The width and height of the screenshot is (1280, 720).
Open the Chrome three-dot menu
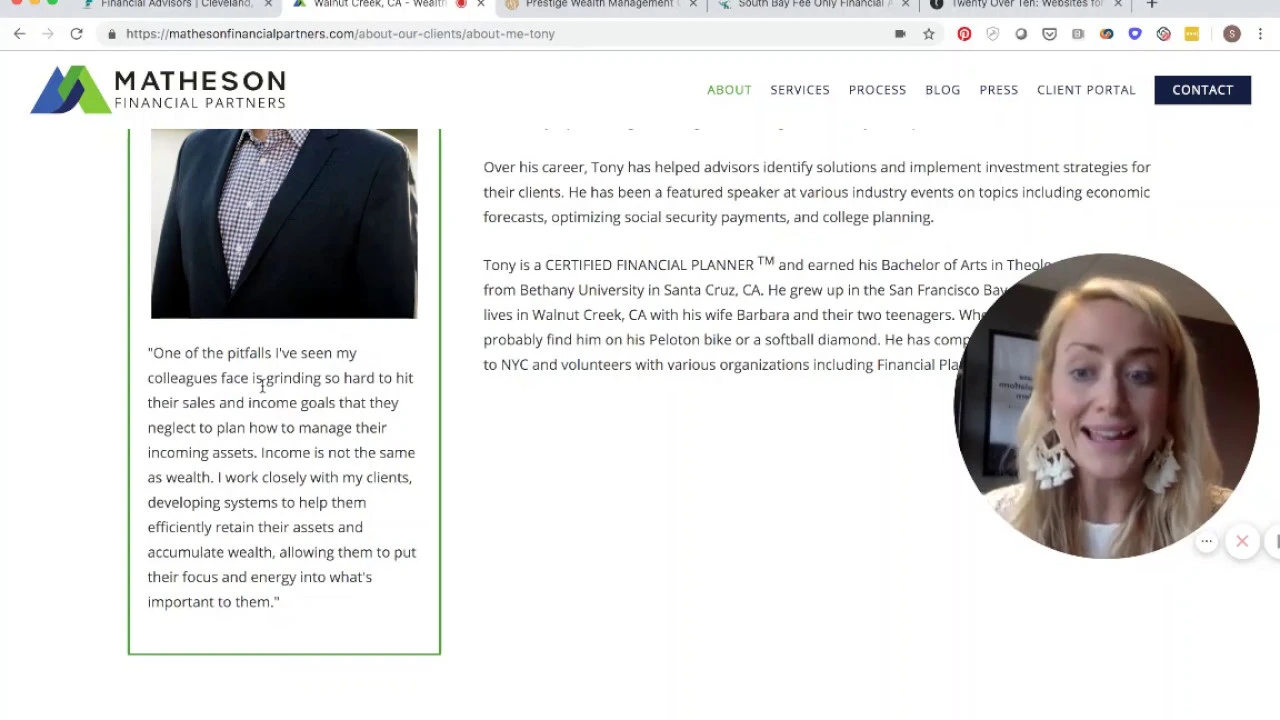click(1260, 34)
